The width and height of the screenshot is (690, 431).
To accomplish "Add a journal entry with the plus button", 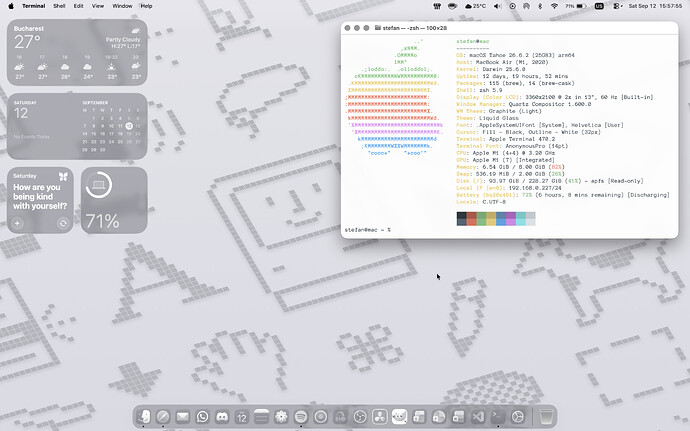I will 18,223.
